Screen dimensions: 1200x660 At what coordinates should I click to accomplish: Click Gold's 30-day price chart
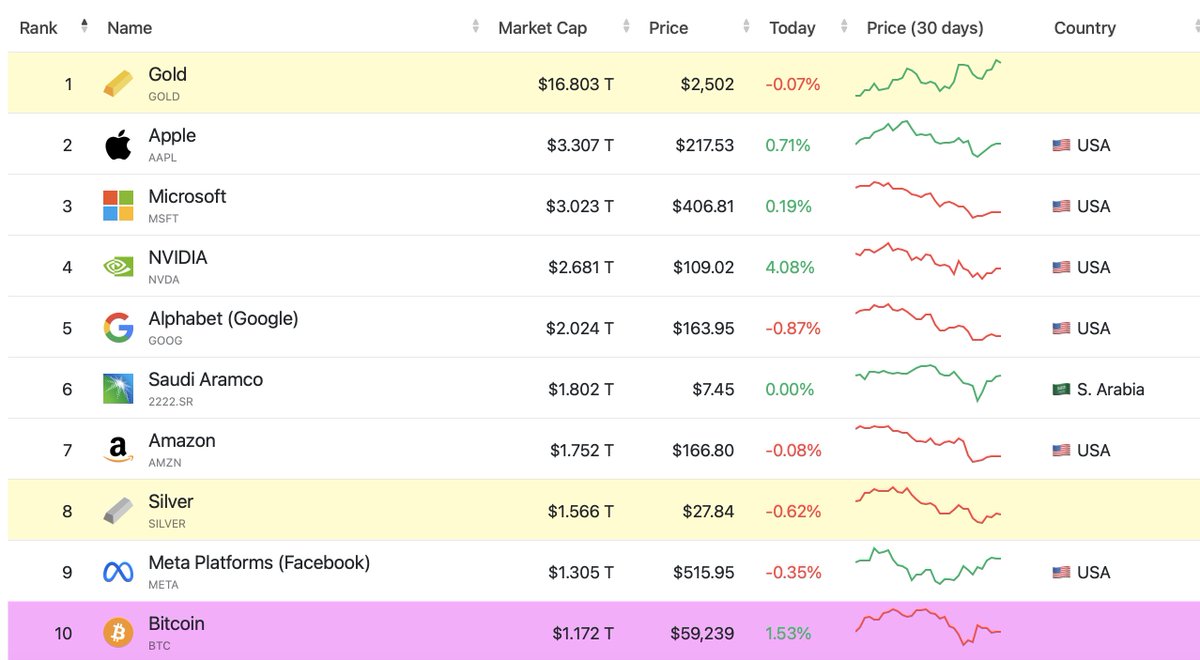928,79
